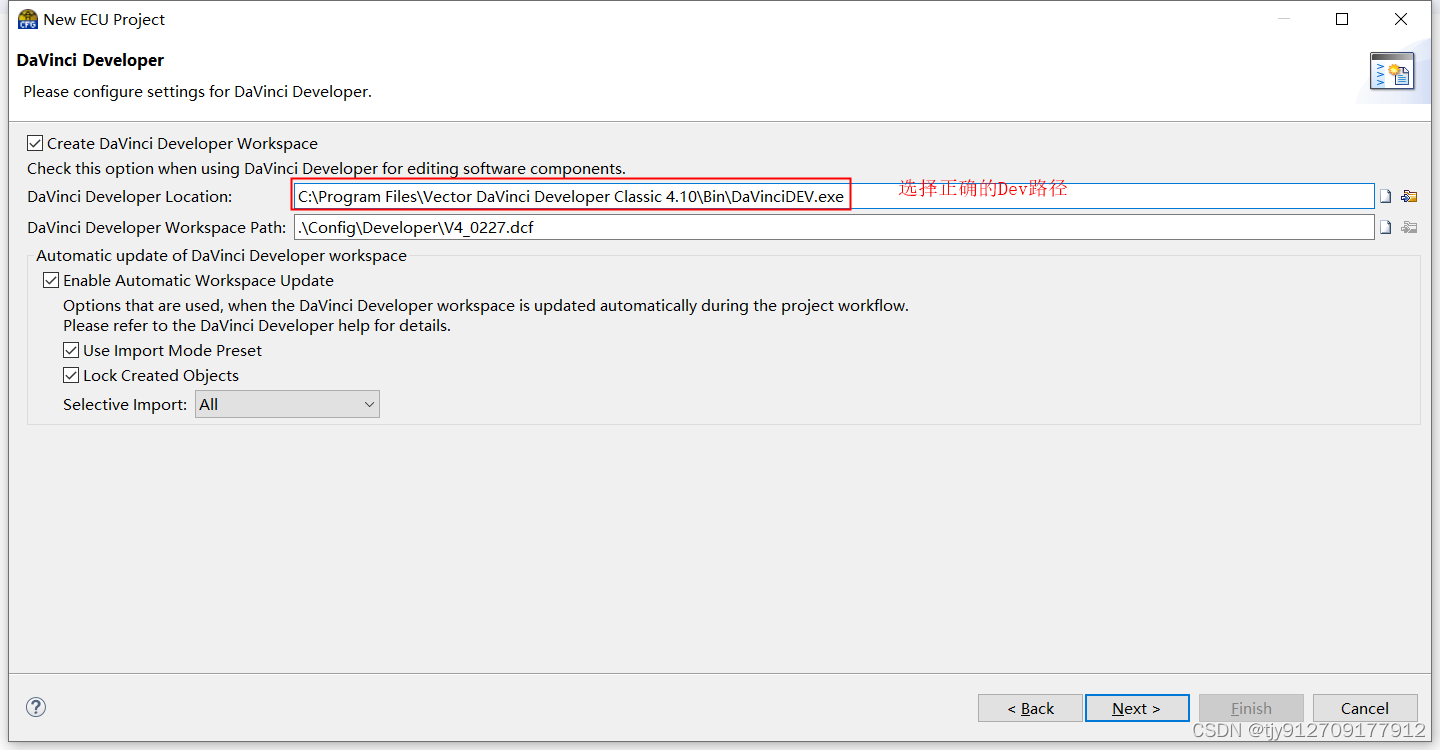
Task: Click 'Check this option when using DaVinci Developer' hint
Action: click(326, 169)
